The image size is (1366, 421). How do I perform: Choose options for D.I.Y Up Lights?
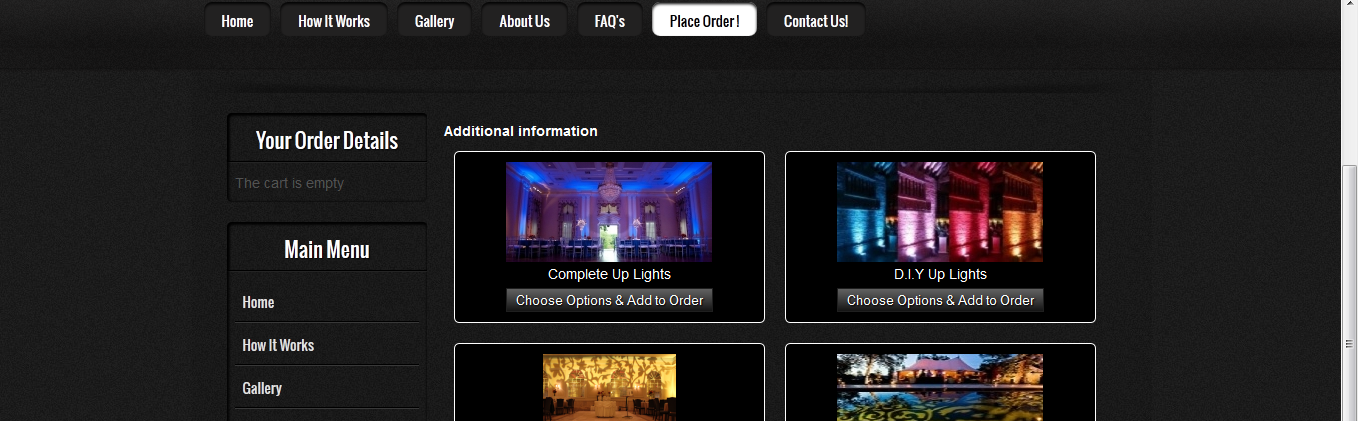940,300
